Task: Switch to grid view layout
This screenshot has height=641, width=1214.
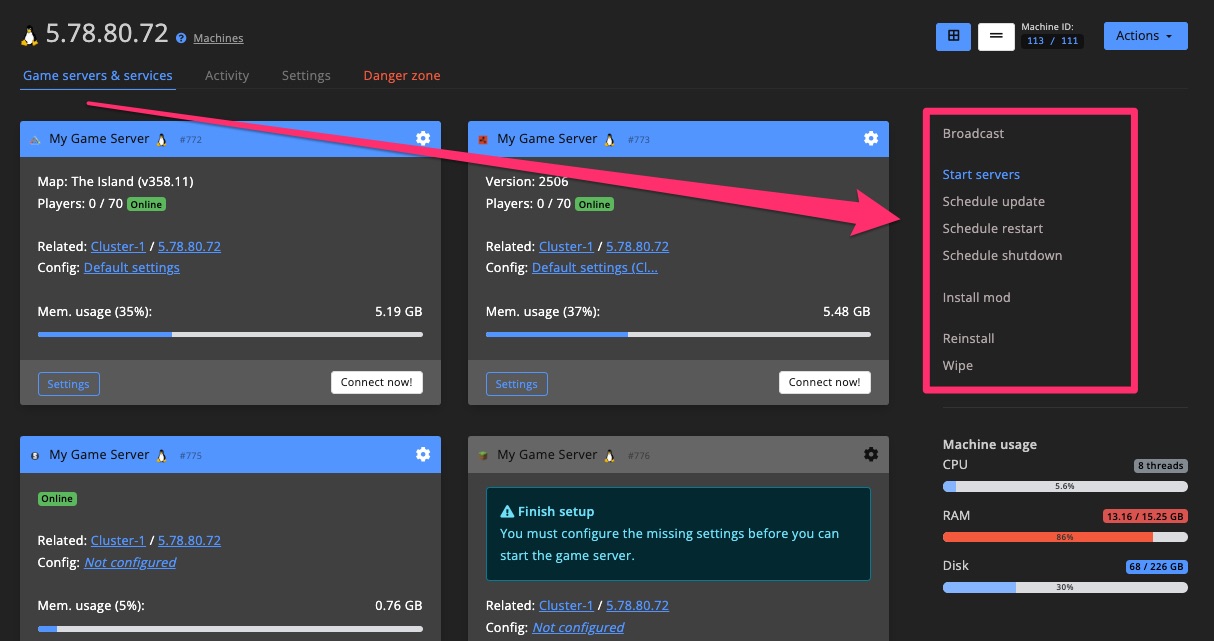Action: click(952, 36)
